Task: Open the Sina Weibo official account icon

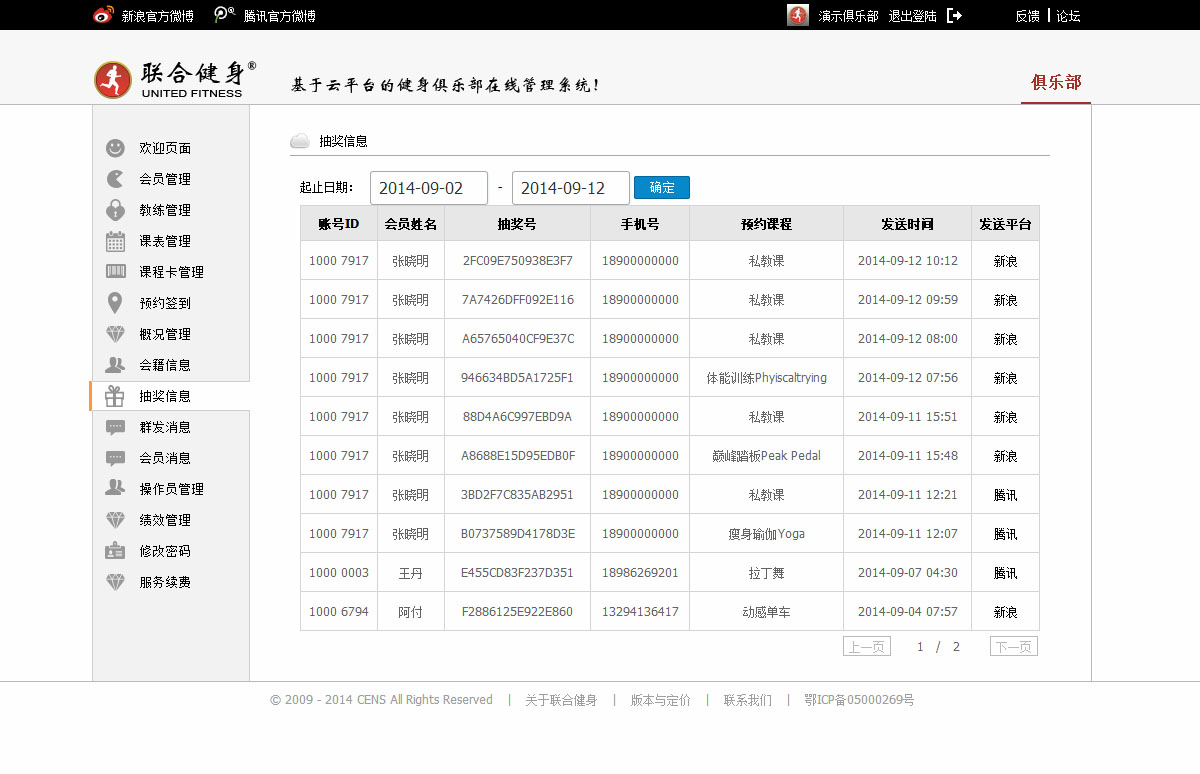Action: coord(103,16)
